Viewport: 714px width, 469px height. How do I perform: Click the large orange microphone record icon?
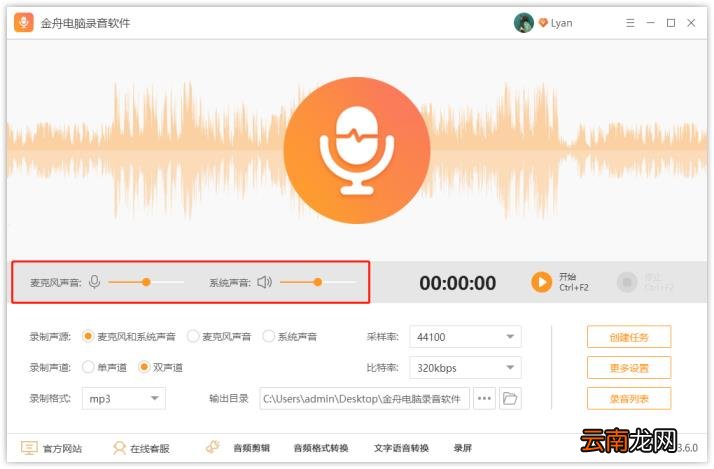pyautogui.click(x=357, y=150)
